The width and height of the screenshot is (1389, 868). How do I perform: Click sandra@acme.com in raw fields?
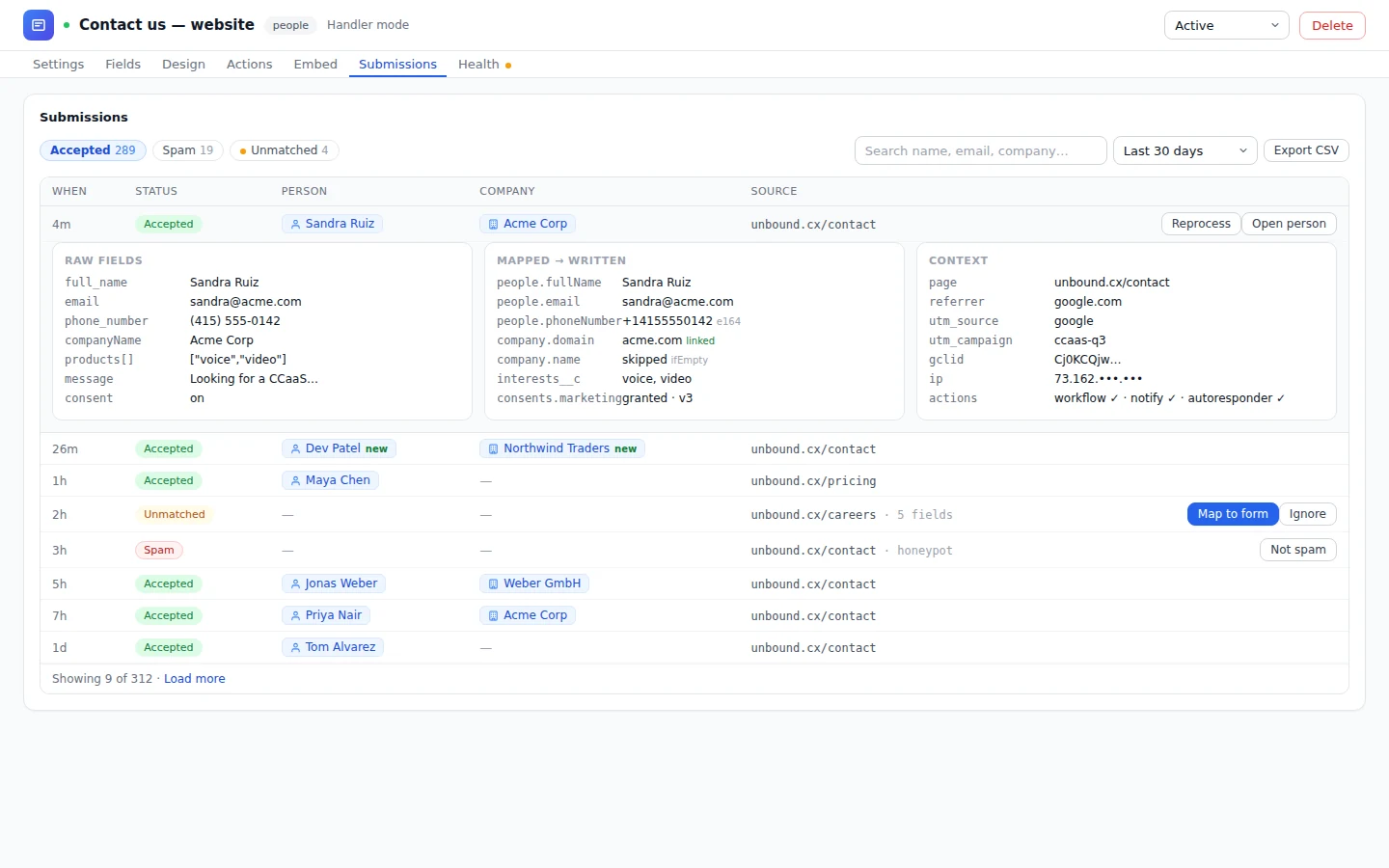(x=246, y=302)
